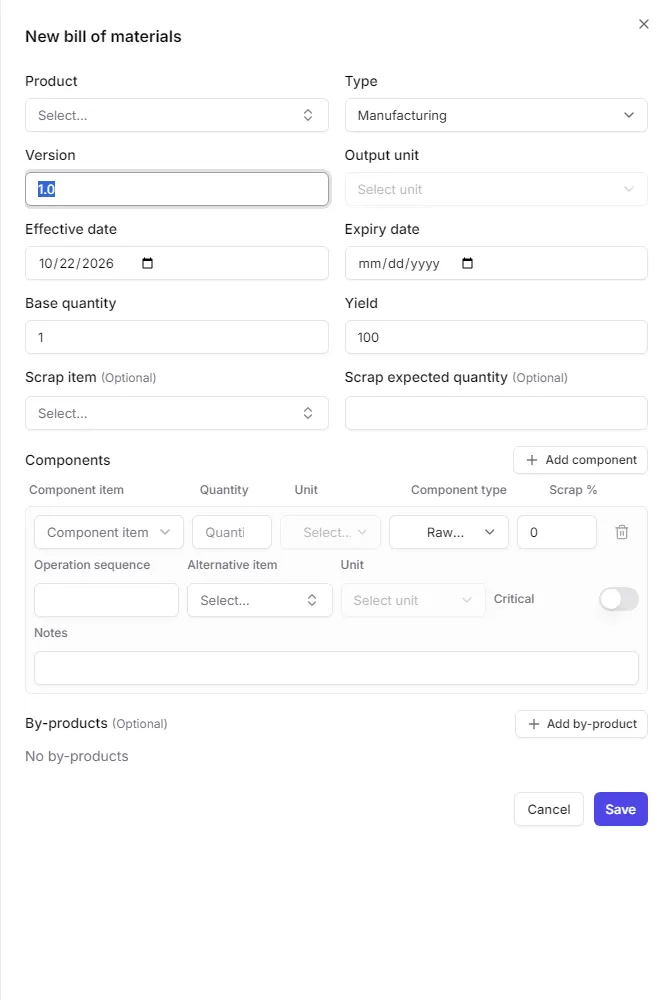Click the Base quantity input
Viewport: 672px width, 1000px height.
pos(177,337)
